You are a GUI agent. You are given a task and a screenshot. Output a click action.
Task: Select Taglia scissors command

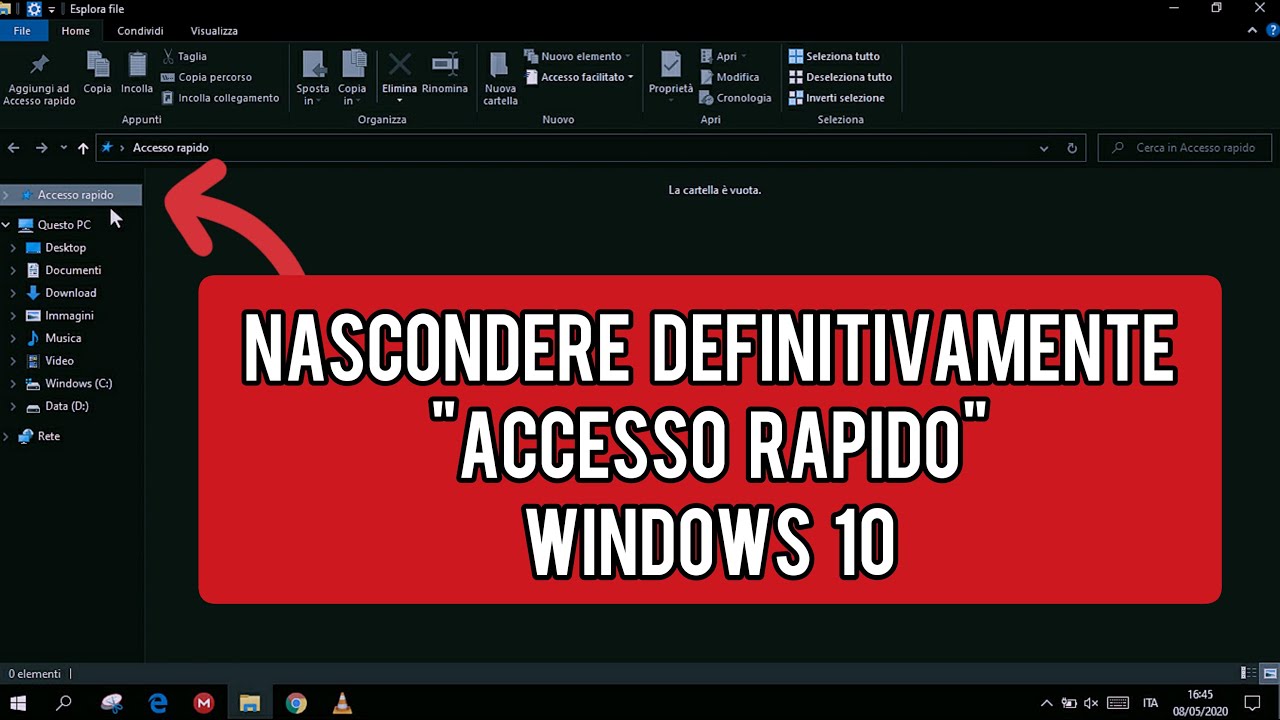[184, 56]
